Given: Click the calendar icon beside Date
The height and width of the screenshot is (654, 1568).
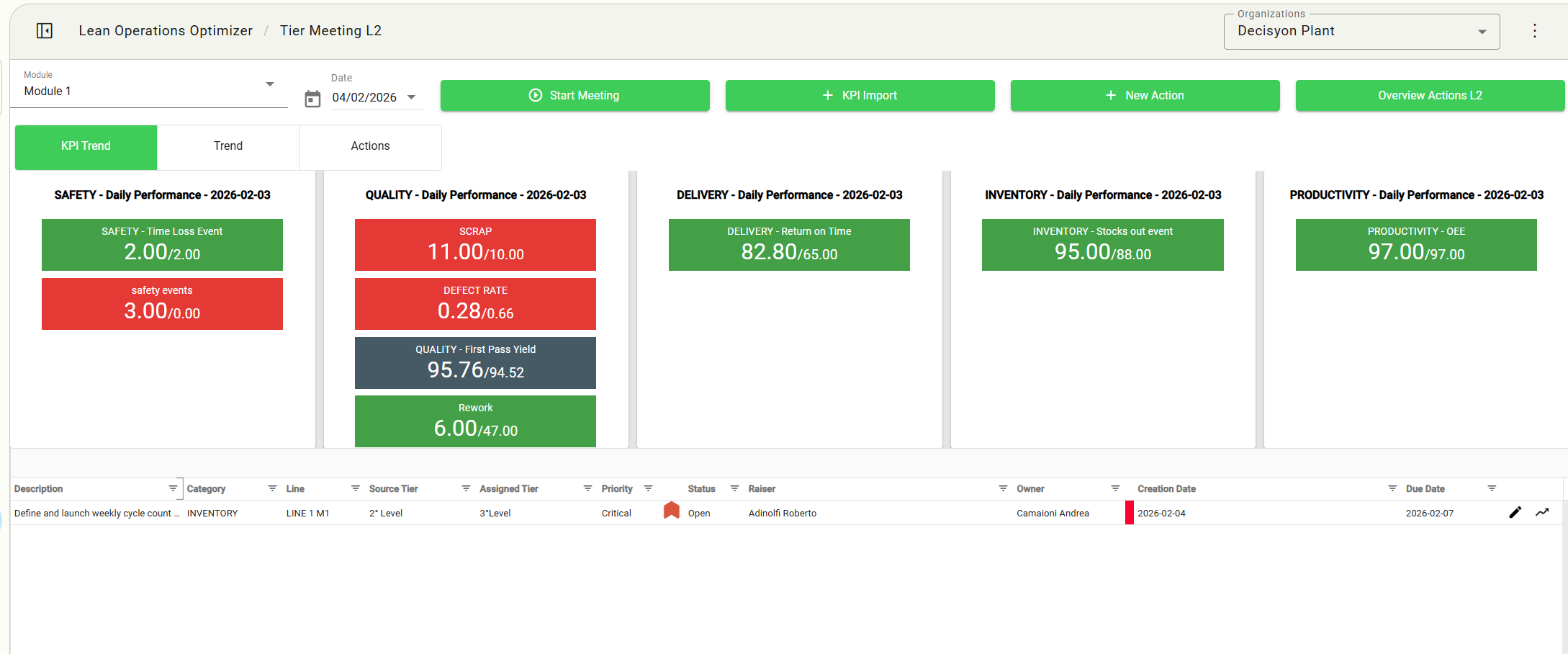Looking at the screenshot, I should point(312,99).
